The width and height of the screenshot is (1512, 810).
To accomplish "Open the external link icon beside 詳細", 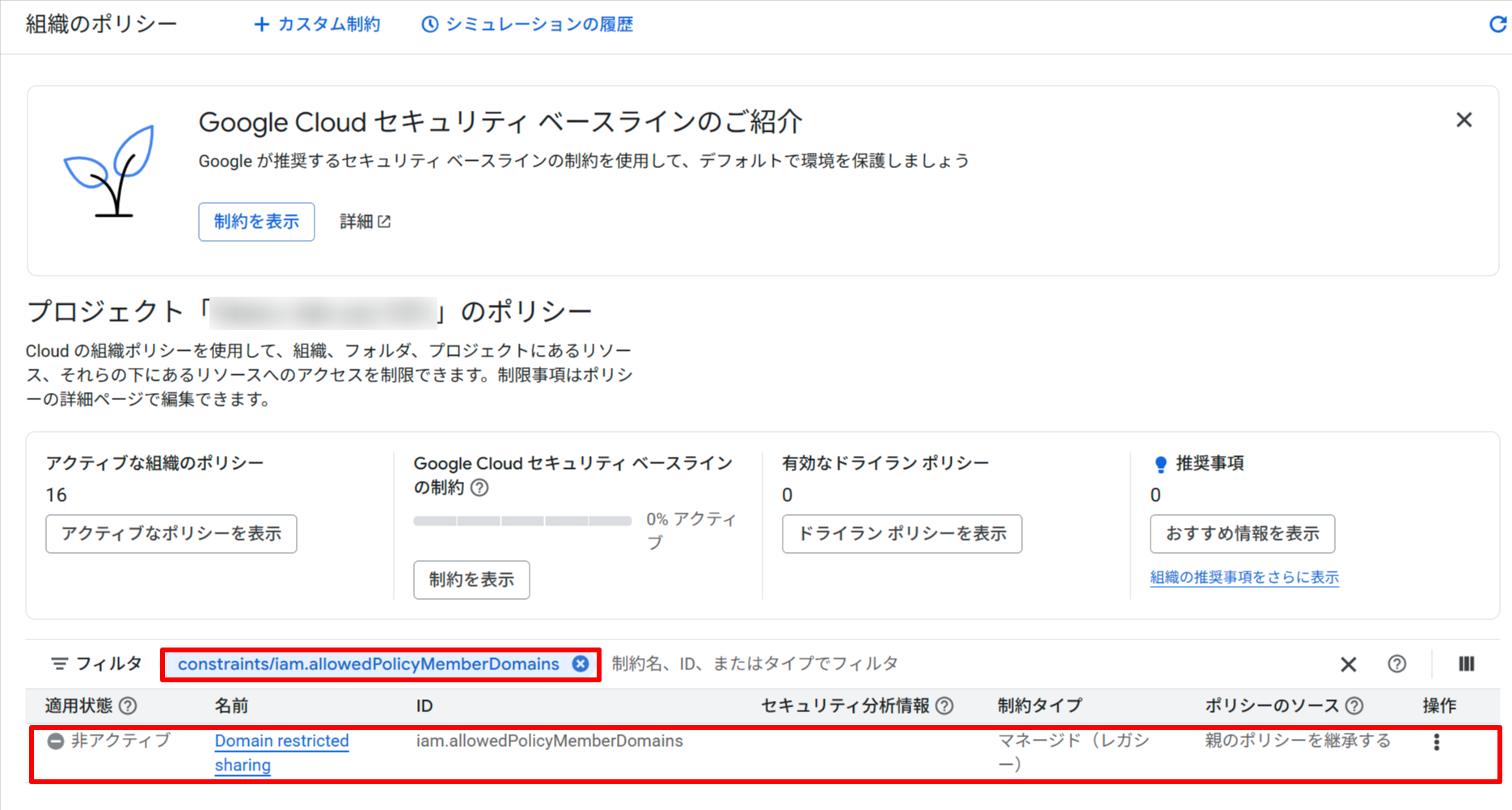I will pyautogui.click(x=386, y=221).
